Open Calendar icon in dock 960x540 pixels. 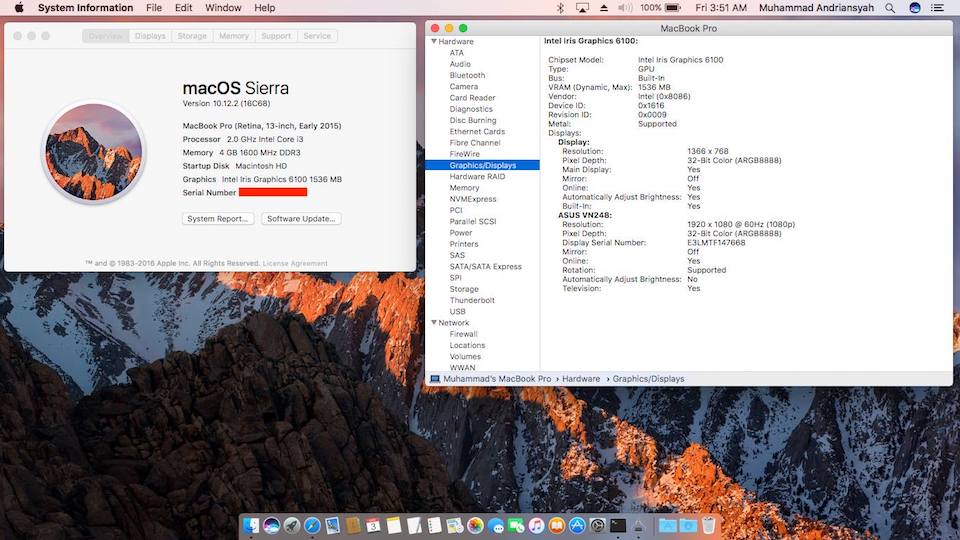[x=373, y=525]
